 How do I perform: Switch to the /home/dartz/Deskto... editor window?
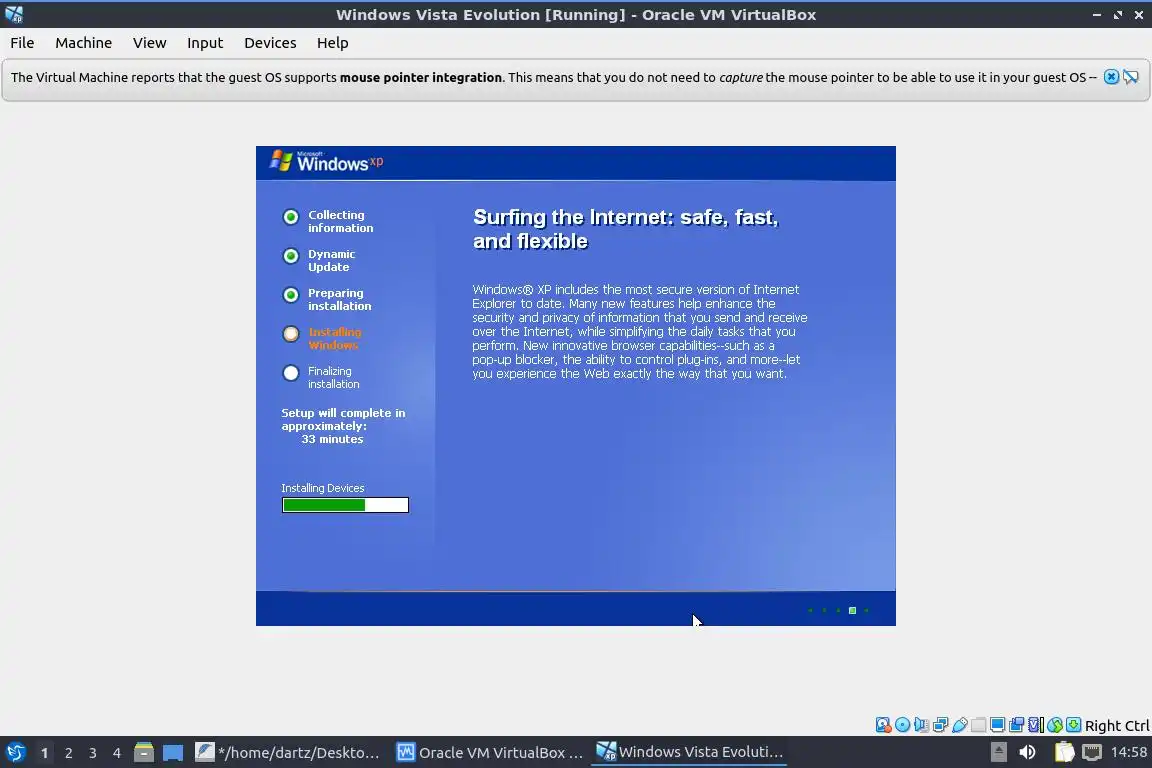pyautogui.click(x=289, y=753)
